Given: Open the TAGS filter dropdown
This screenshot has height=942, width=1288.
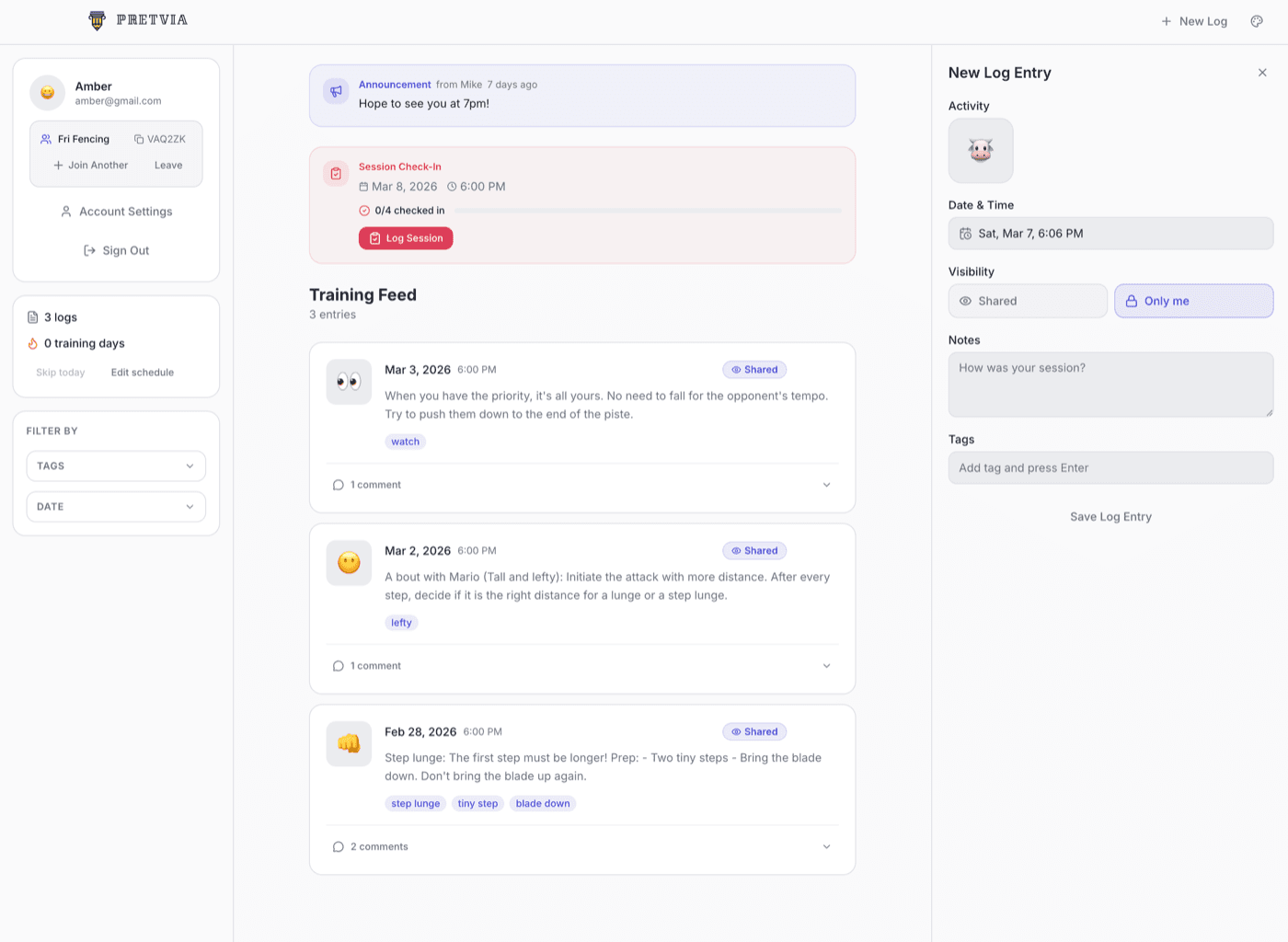Looking at the screenshot, I should pyautogui.click(x=116, y=465).
